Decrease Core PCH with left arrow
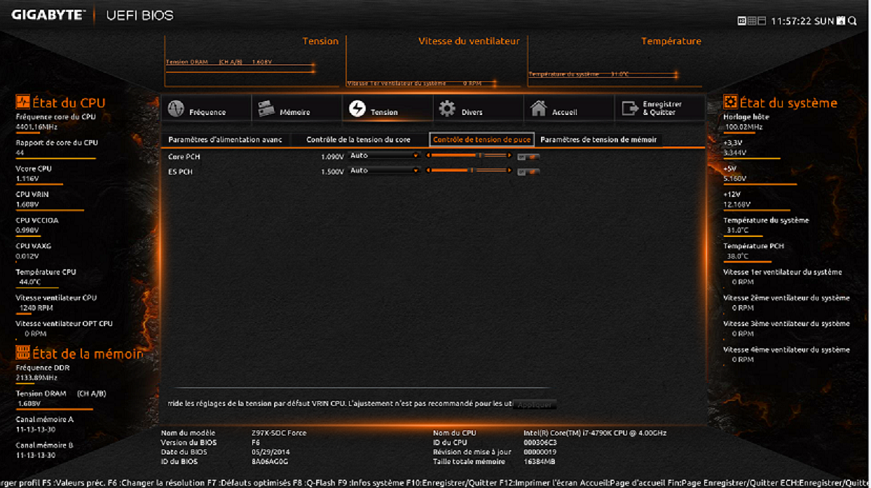 click(x=428, y=155)
